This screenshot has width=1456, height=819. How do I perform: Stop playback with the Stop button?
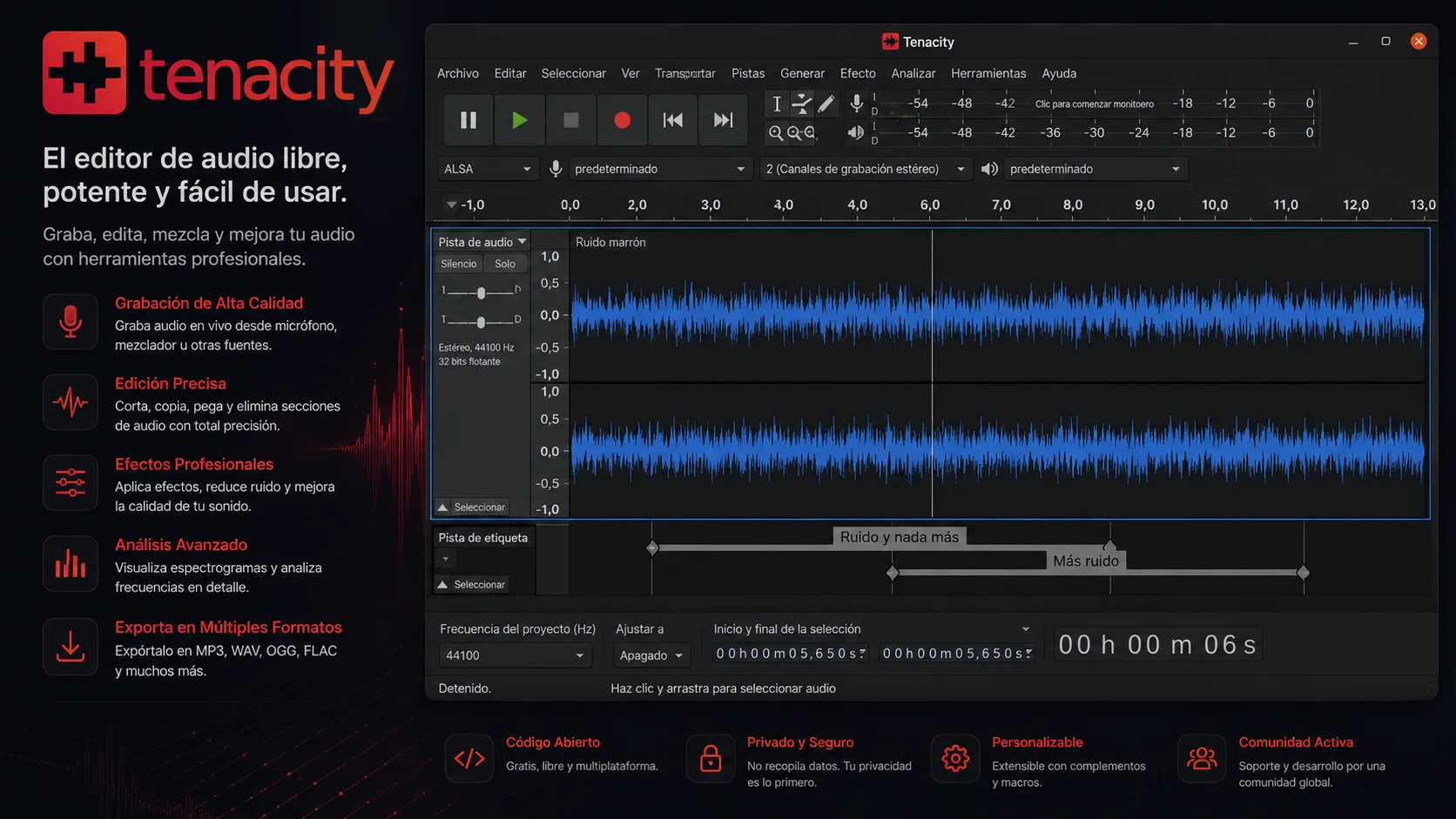pyautogui.click(x=570, y=120)
